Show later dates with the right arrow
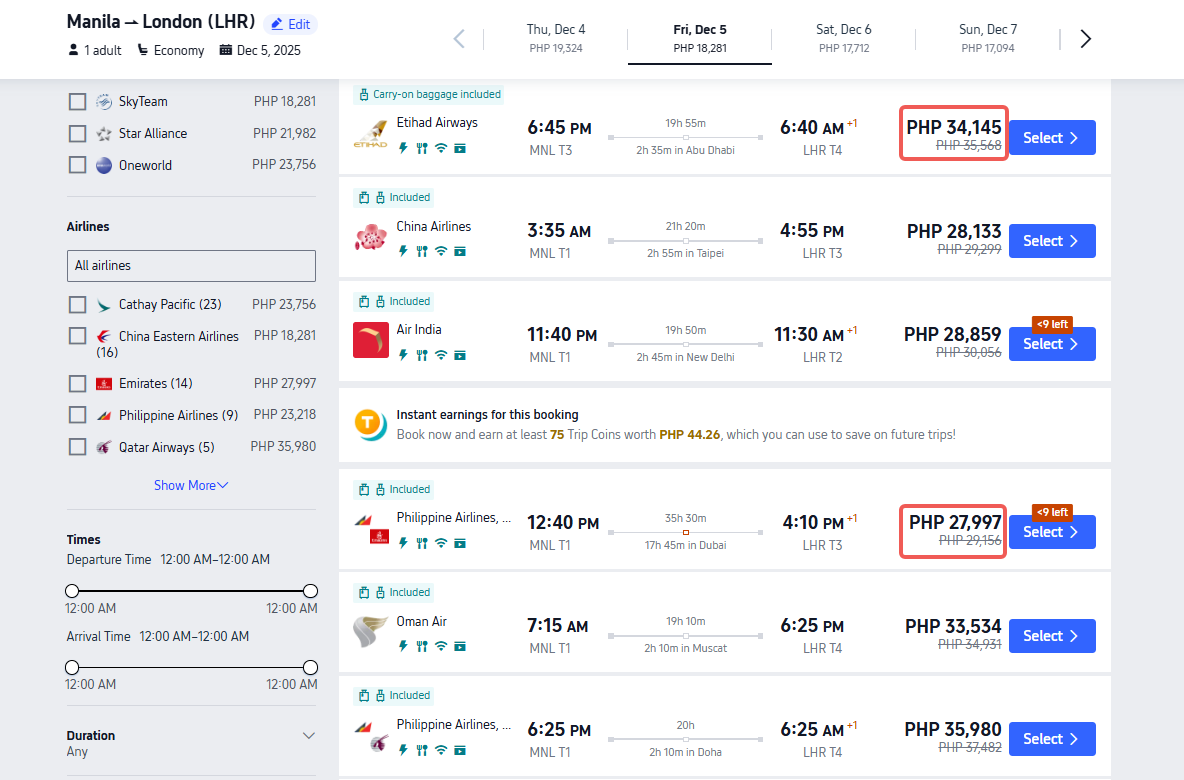1184x780 pixels. click(1086, 39)
